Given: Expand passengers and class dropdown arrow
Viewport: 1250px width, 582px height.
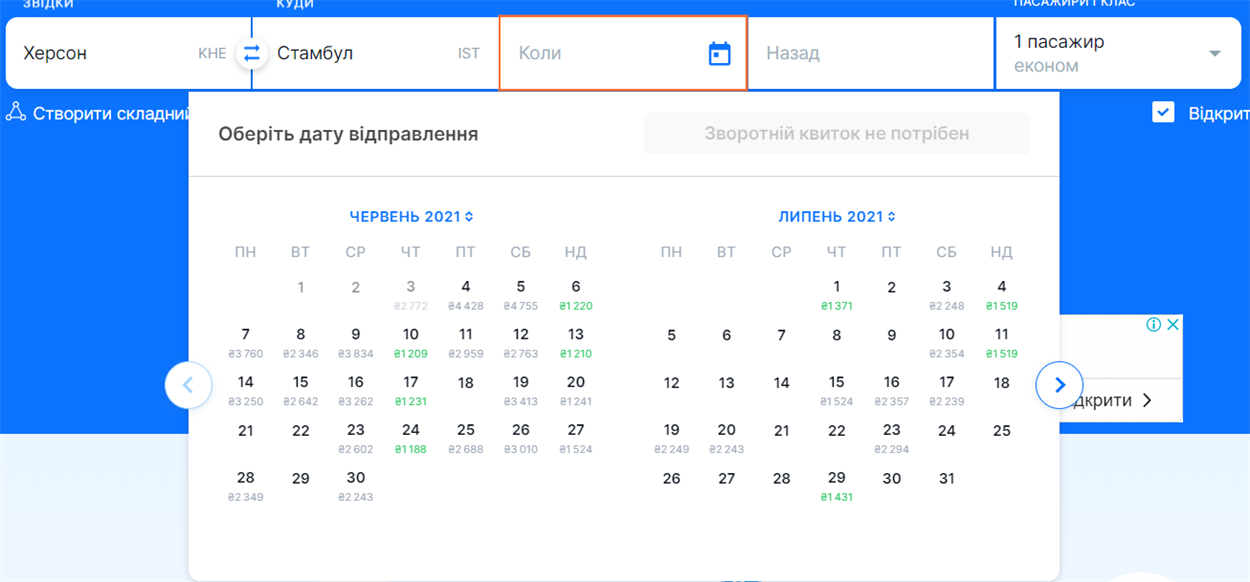Looking at the screenshot, I should click(1215, 54).
